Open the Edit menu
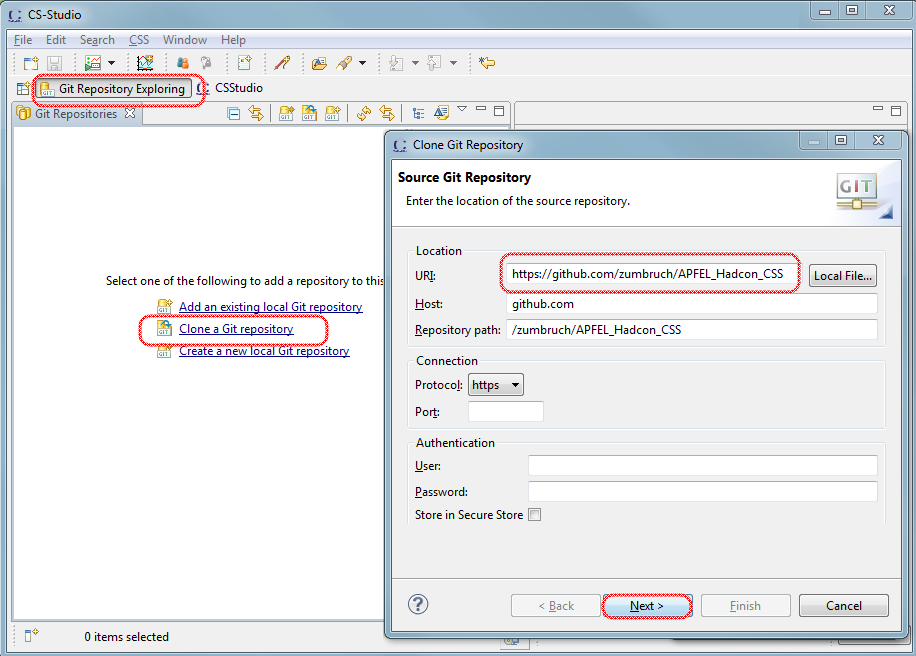Screen dimensions: 916x656 tap(55, 40)
